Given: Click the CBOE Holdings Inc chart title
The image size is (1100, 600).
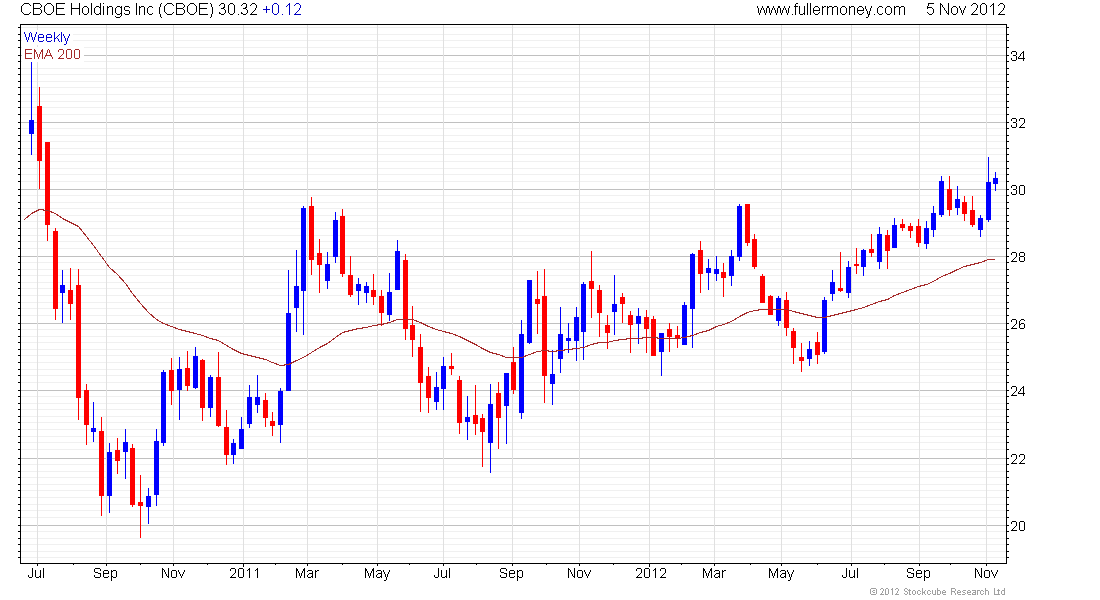Looking at the screenshot, I should coord(116,10).
